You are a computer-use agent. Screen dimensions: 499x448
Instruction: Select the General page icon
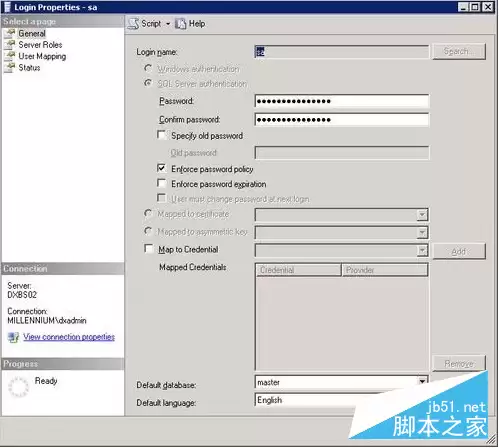tap(10, 33)
